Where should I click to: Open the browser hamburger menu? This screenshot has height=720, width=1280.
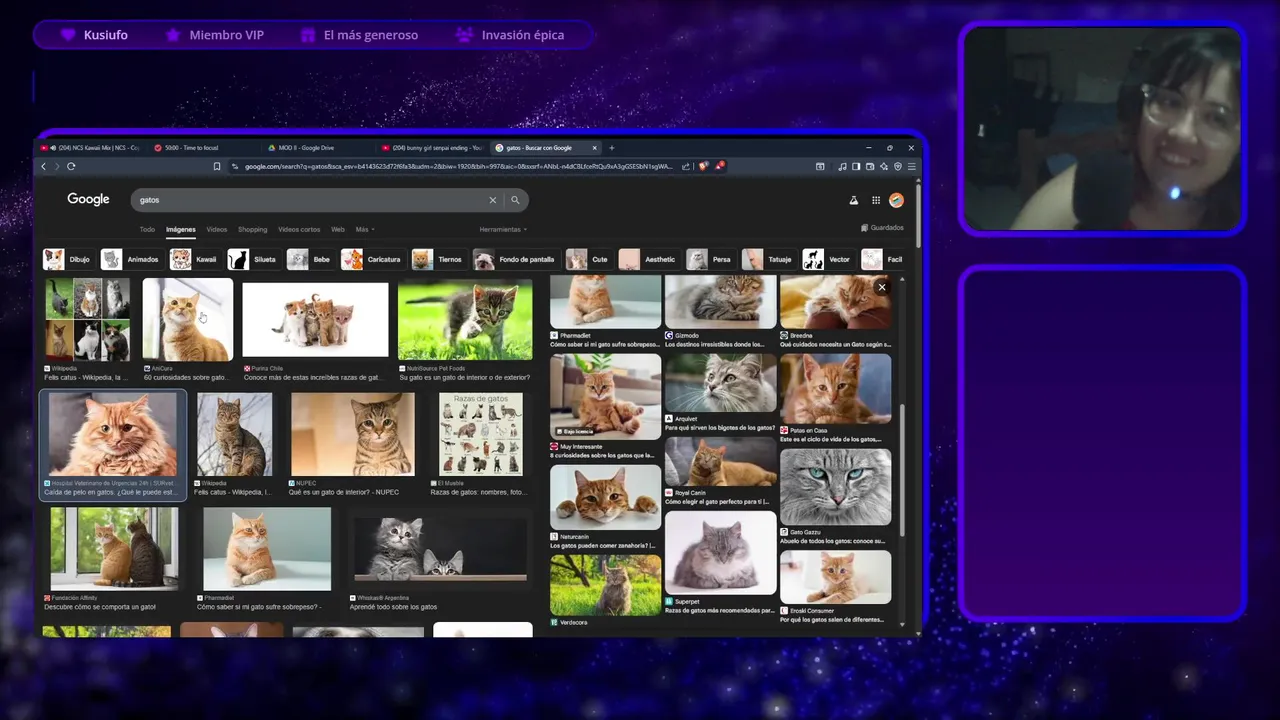click(912, 166)
